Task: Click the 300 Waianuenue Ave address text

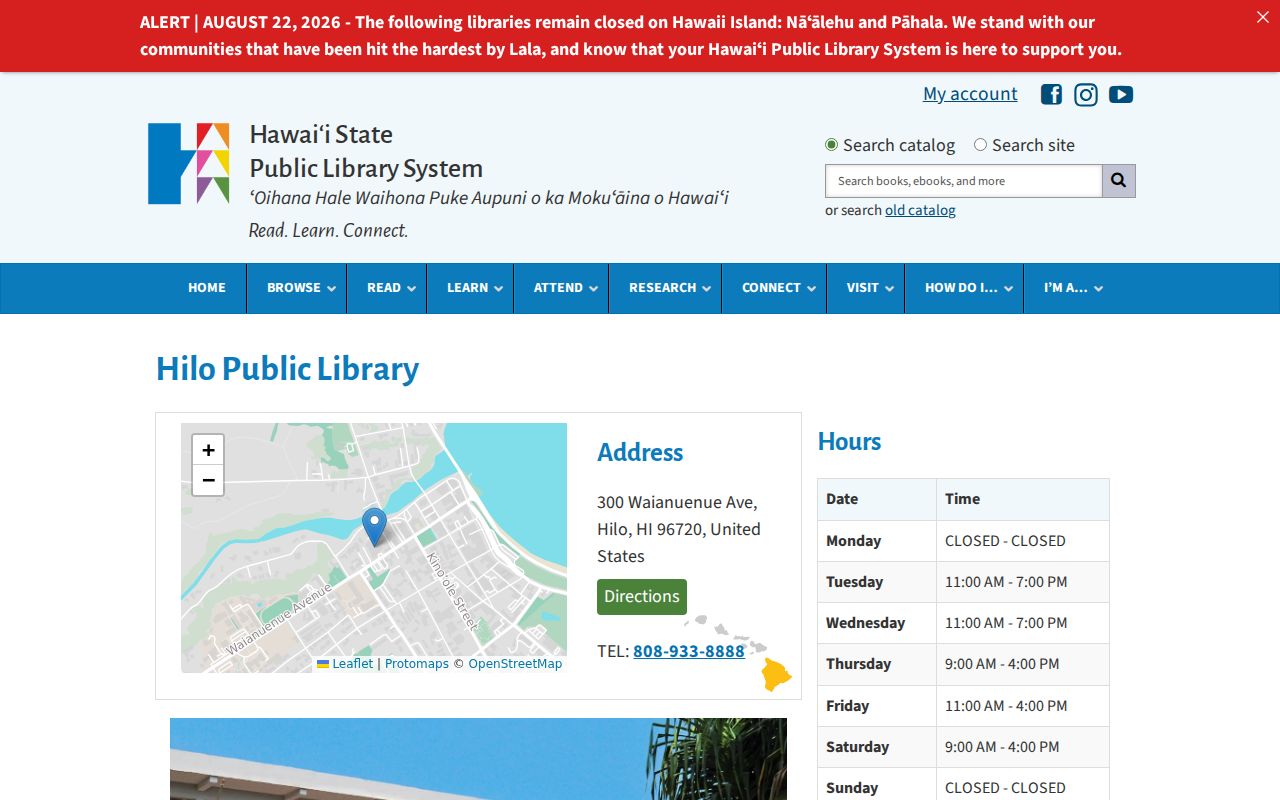Action: tap(679, 529)
